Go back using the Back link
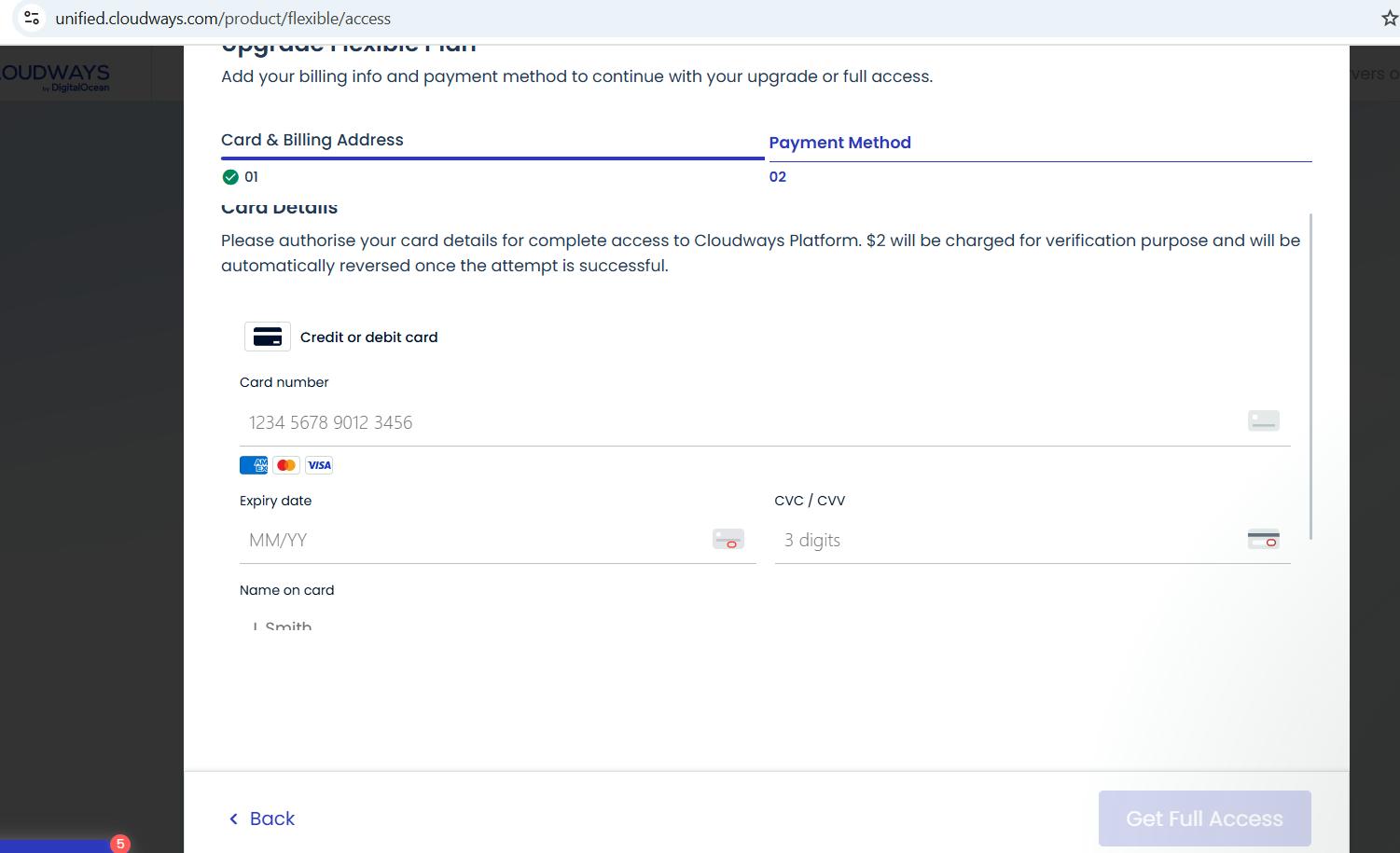This screenshot has height=853, width=1400. click(x=262, y=819)
